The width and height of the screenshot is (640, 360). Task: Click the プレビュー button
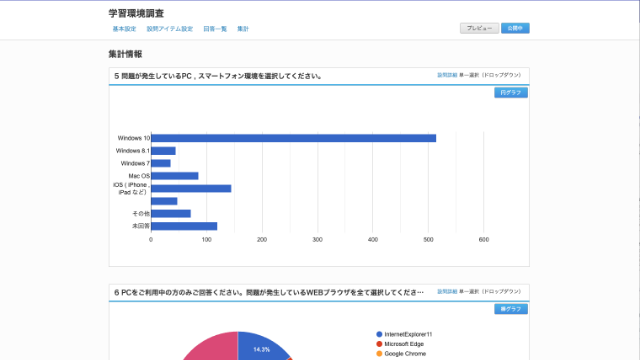pyautogui.click(x=479, y=28)
